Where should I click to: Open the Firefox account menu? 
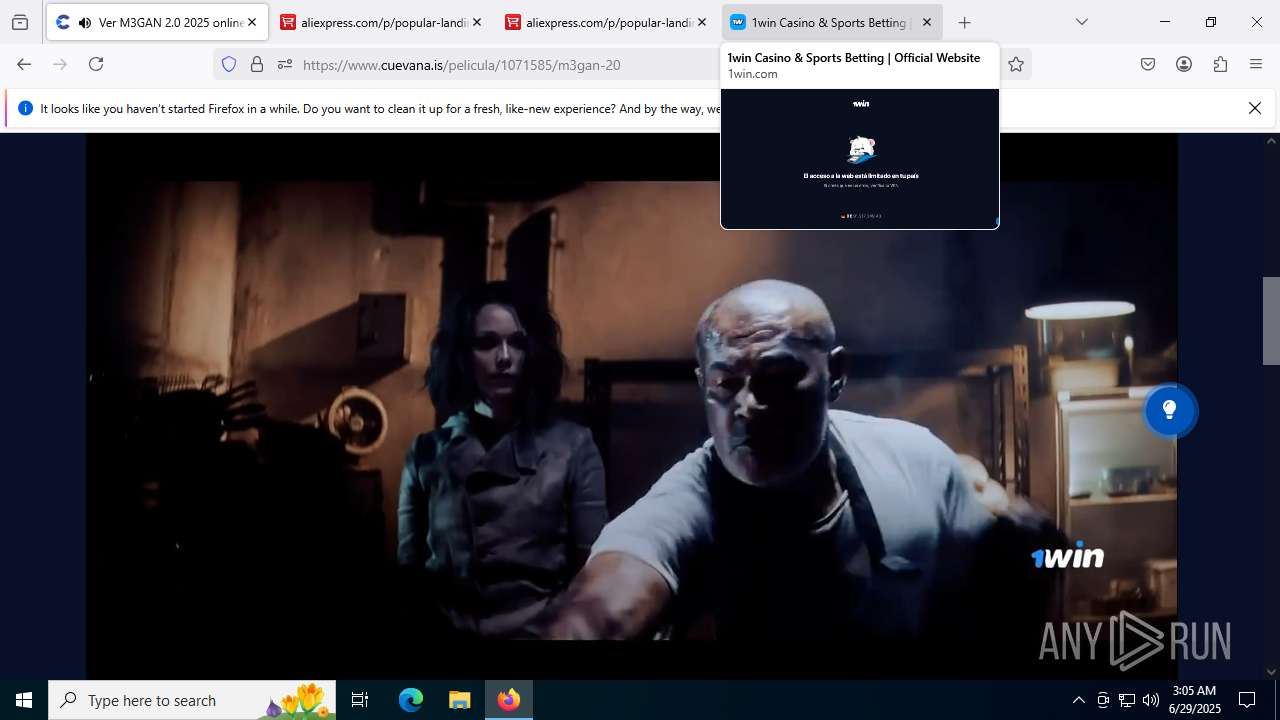point(1184,64)
